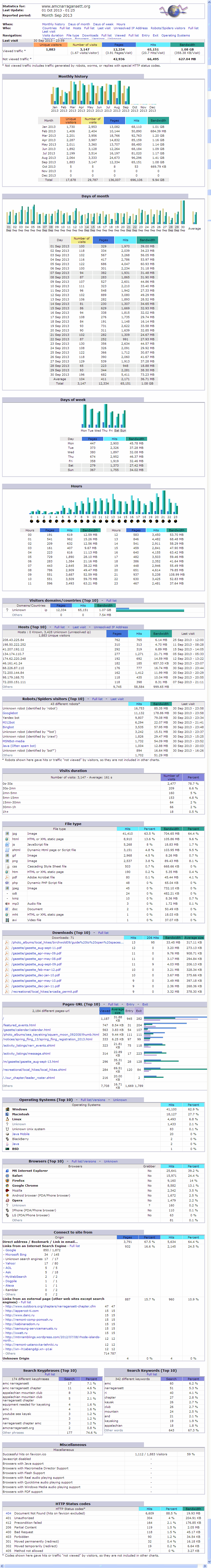Open Unknown link in Browsers section header
The height and width of the screenshot is (1568, 211).
point(110,1161)
